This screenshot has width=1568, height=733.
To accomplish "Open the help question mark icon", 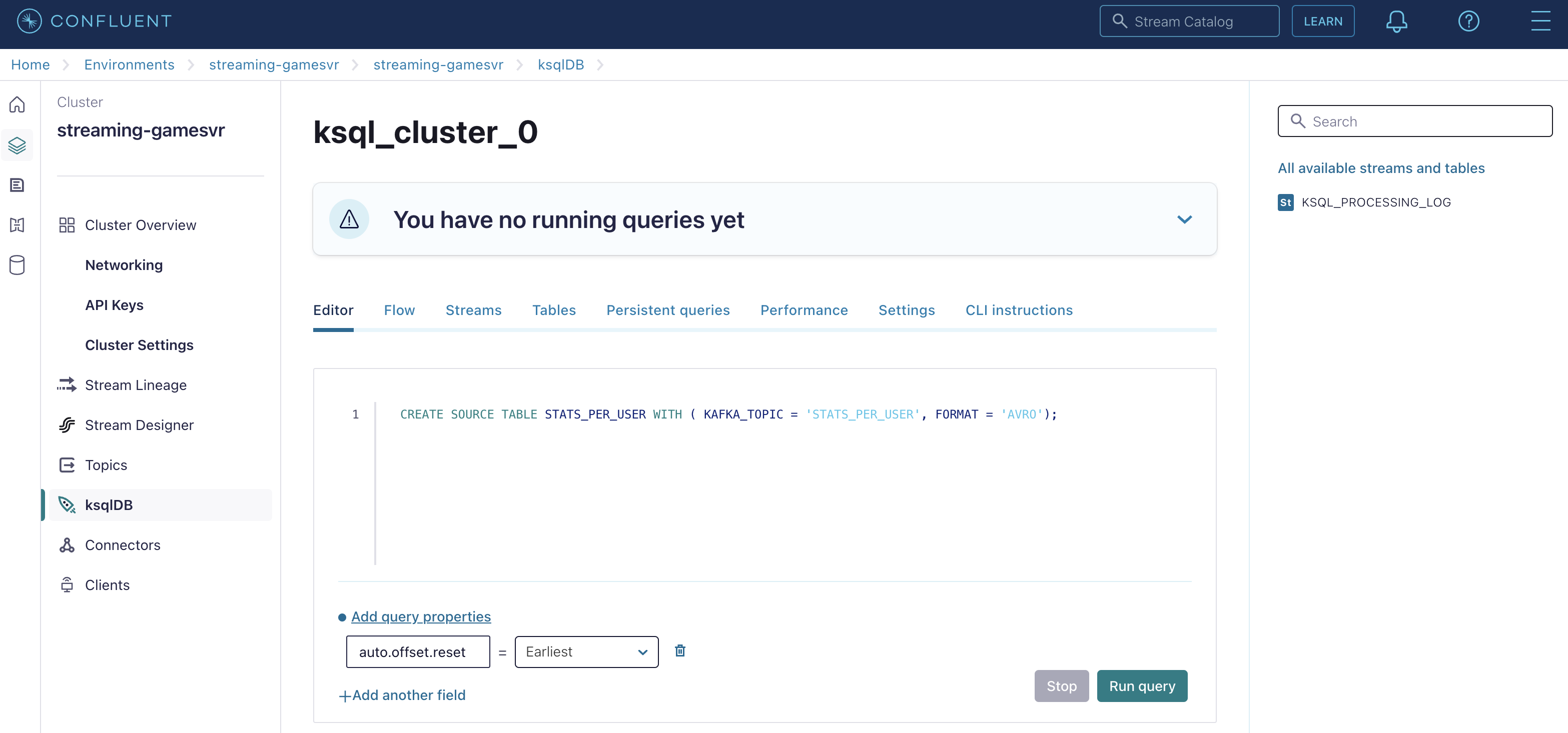I will coord(1468,21).
